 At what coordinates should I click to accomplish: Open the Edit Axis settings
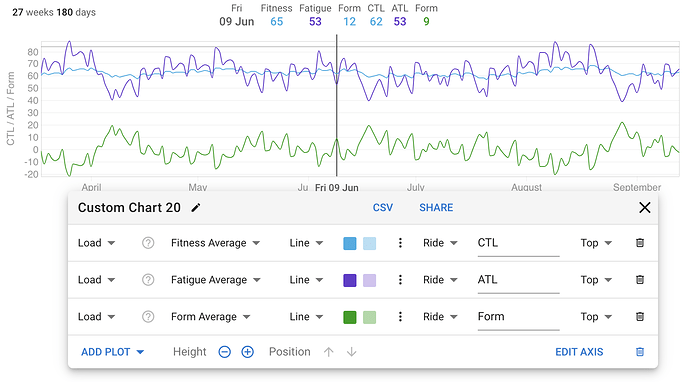(579, 352)
